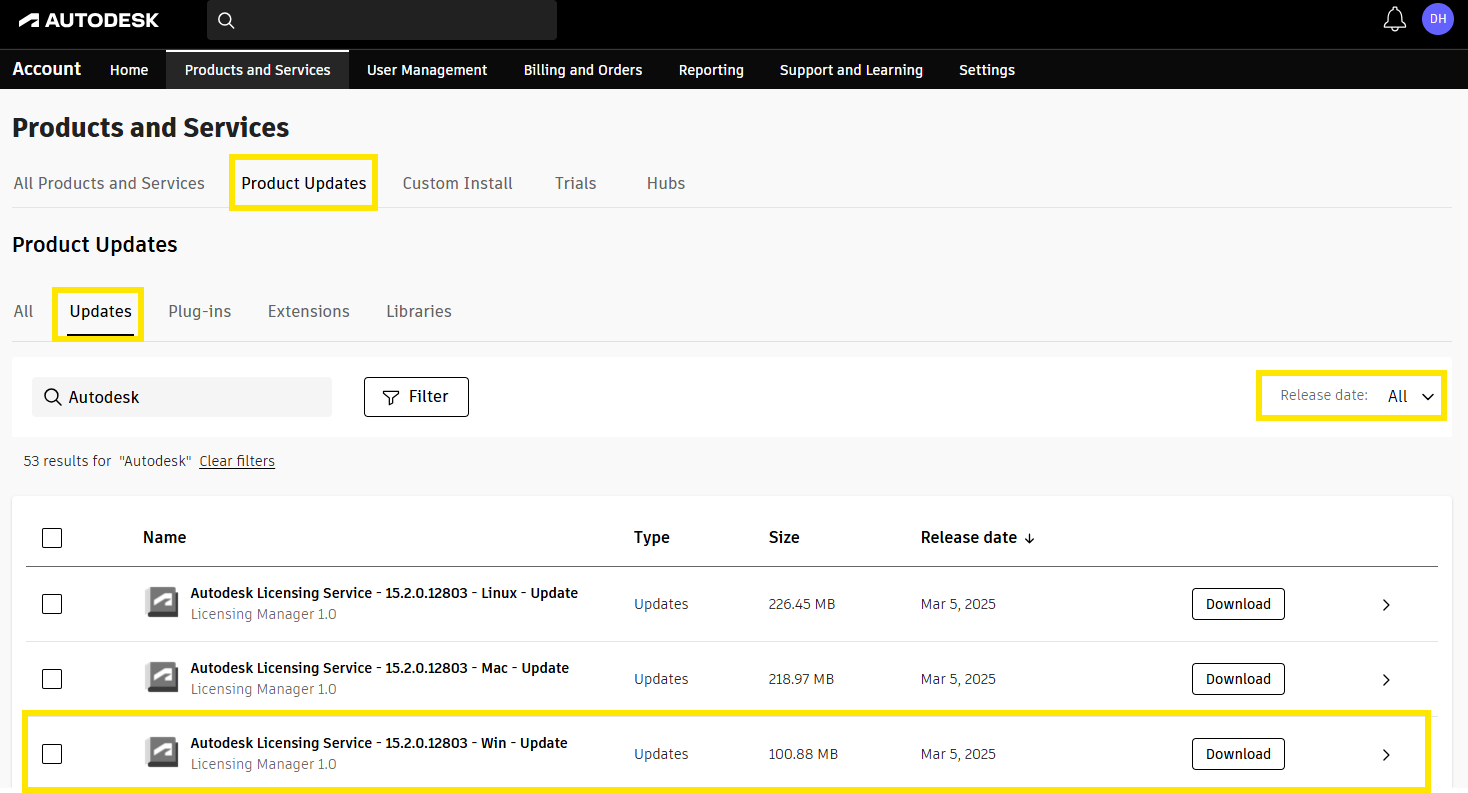This screenshot has width=1468, height=793.
Task: Click the Release date sort arrow
Action: pos(1030,538)
